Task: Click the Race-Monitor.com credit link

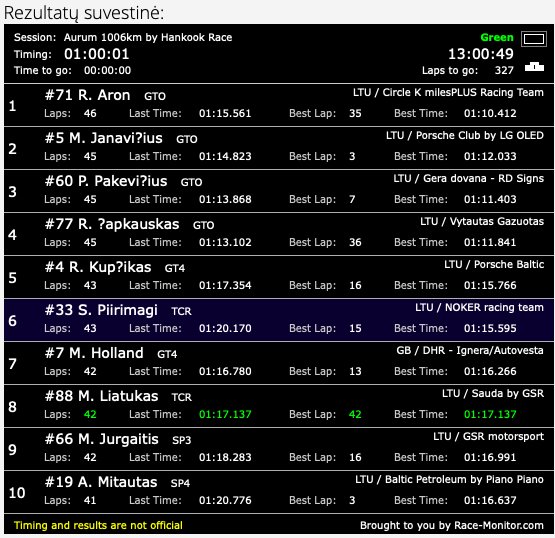Action: 452,525
